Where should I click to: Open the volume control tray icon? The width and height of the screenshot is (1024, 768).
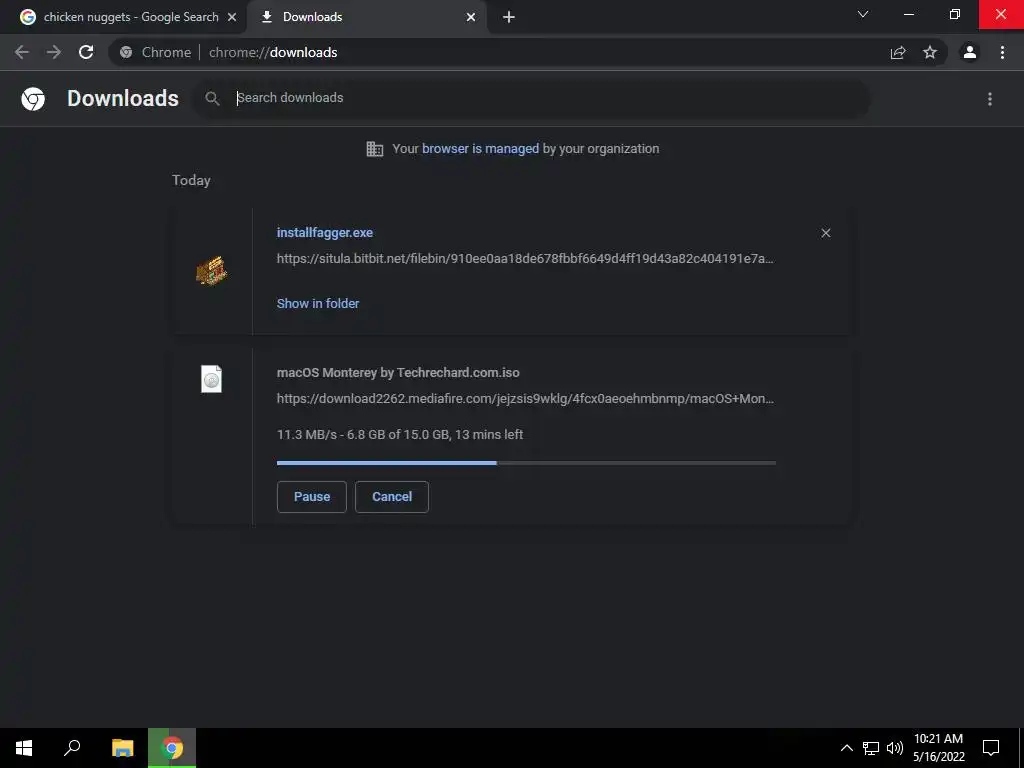click(x=895, y=748)
